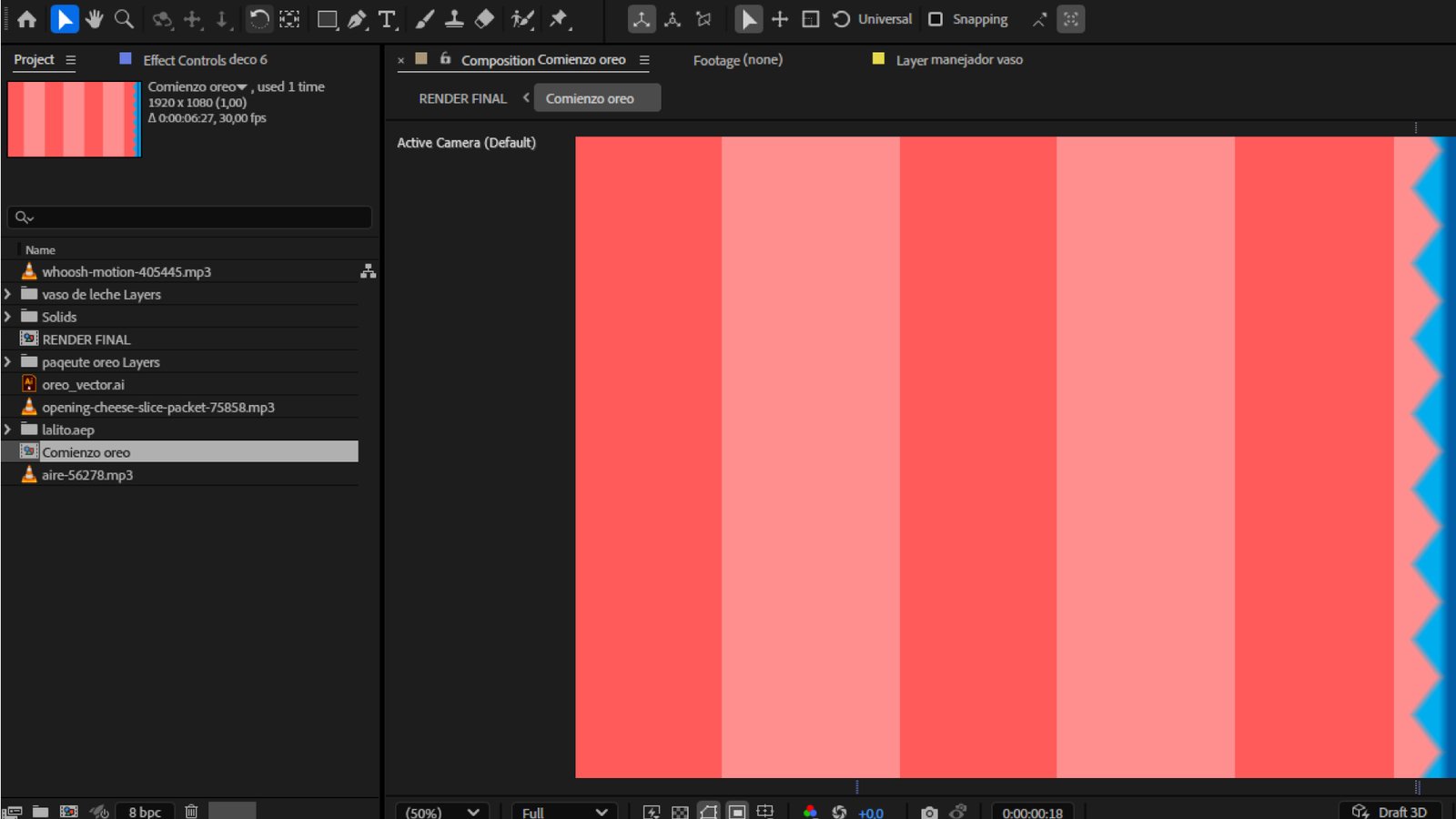
Task: Navigate to RENDER FINAL breadcrumb
Action: [x=462, y=98]
